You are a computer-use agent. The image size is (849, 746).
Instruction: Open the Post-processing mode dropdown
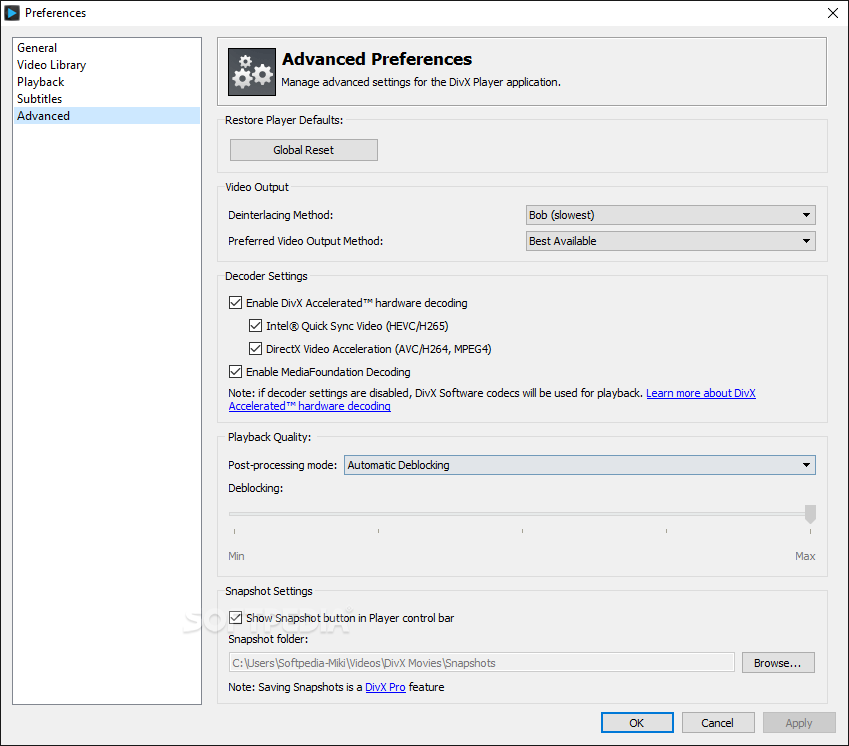579,465
